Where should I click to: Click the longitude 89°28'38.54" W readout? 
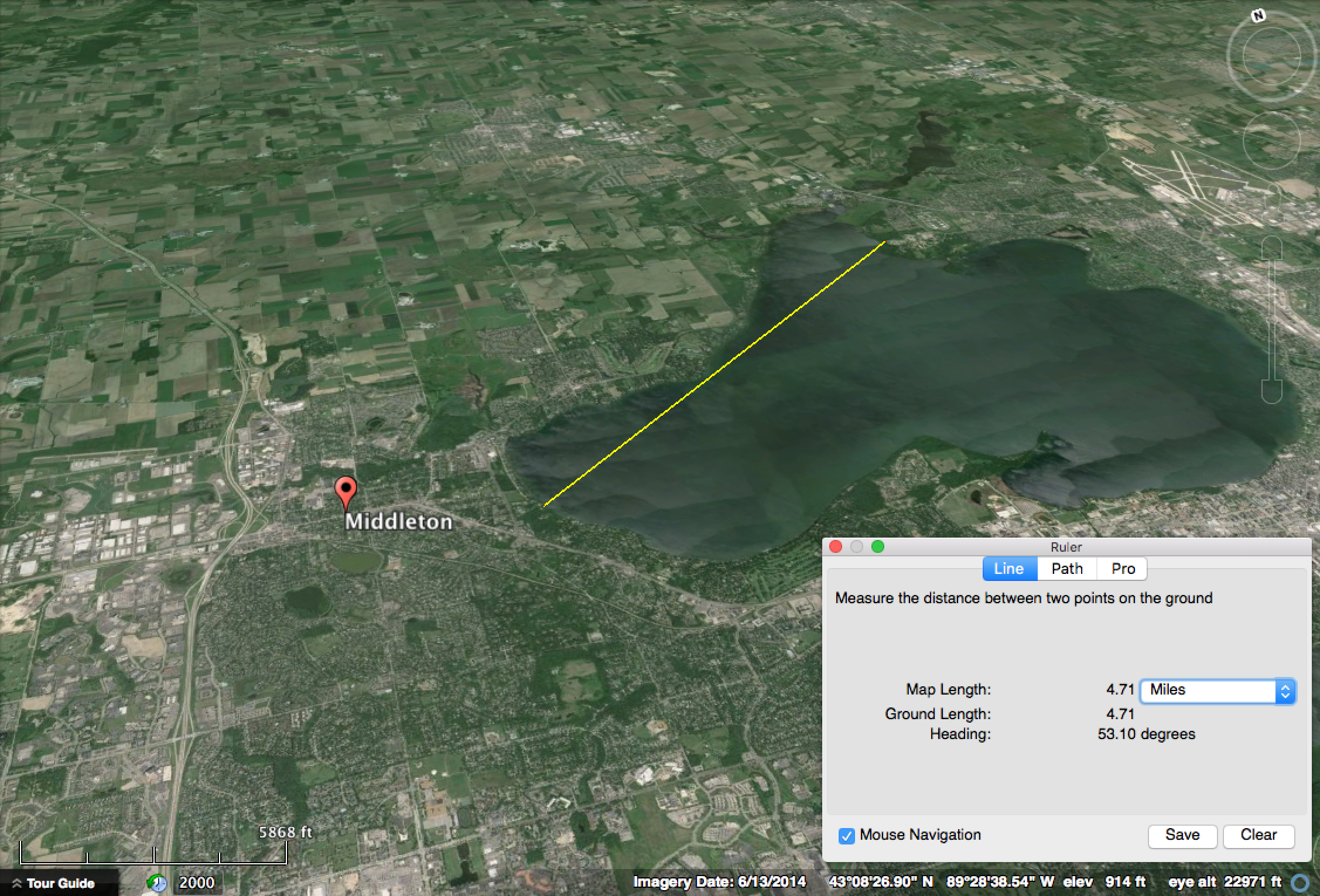pos(1000,883)
